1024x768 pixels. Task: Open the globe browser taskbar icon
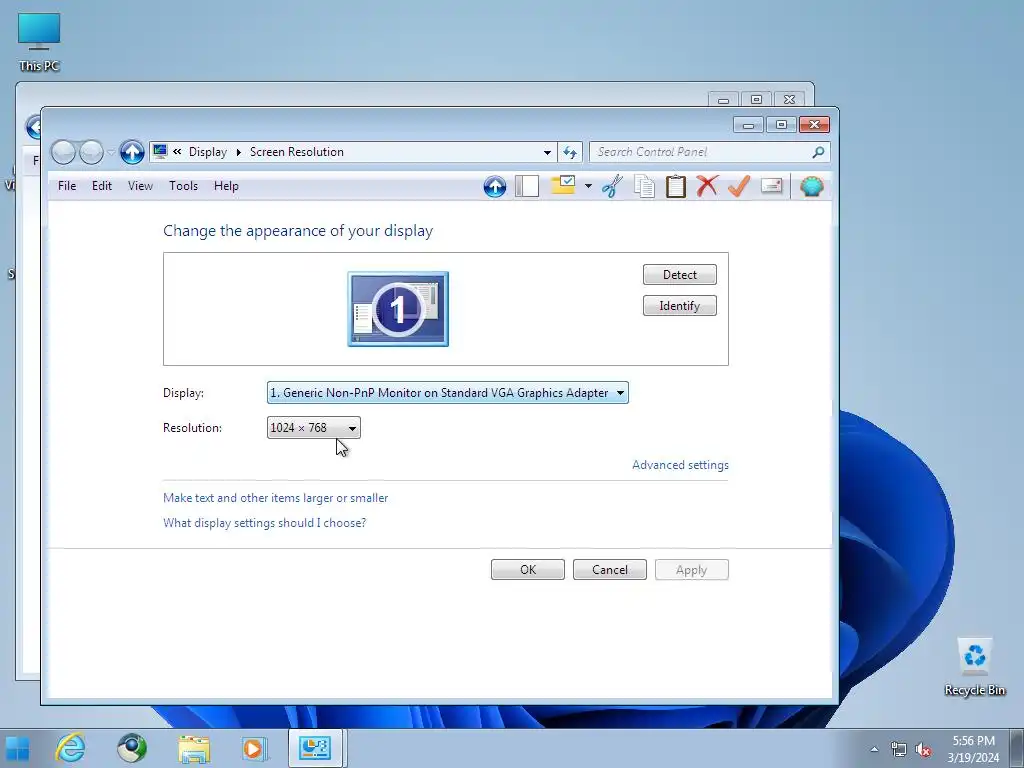coord(132,748)
